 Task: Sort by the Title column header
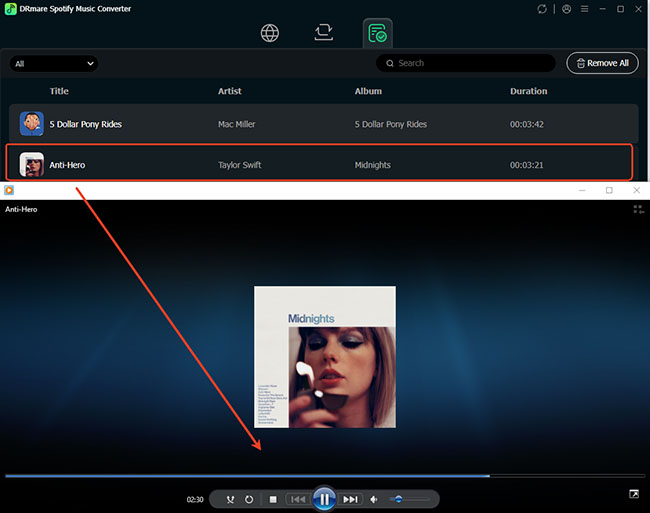pyautogui.click(x=59, y=91)
